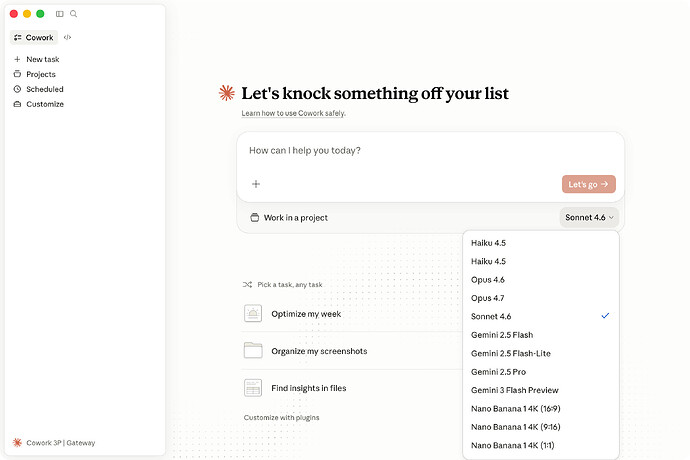The width and height of the screenshot is (690, 460).
Task: Select the Cowork tab
Action: (x=34, y=37)
